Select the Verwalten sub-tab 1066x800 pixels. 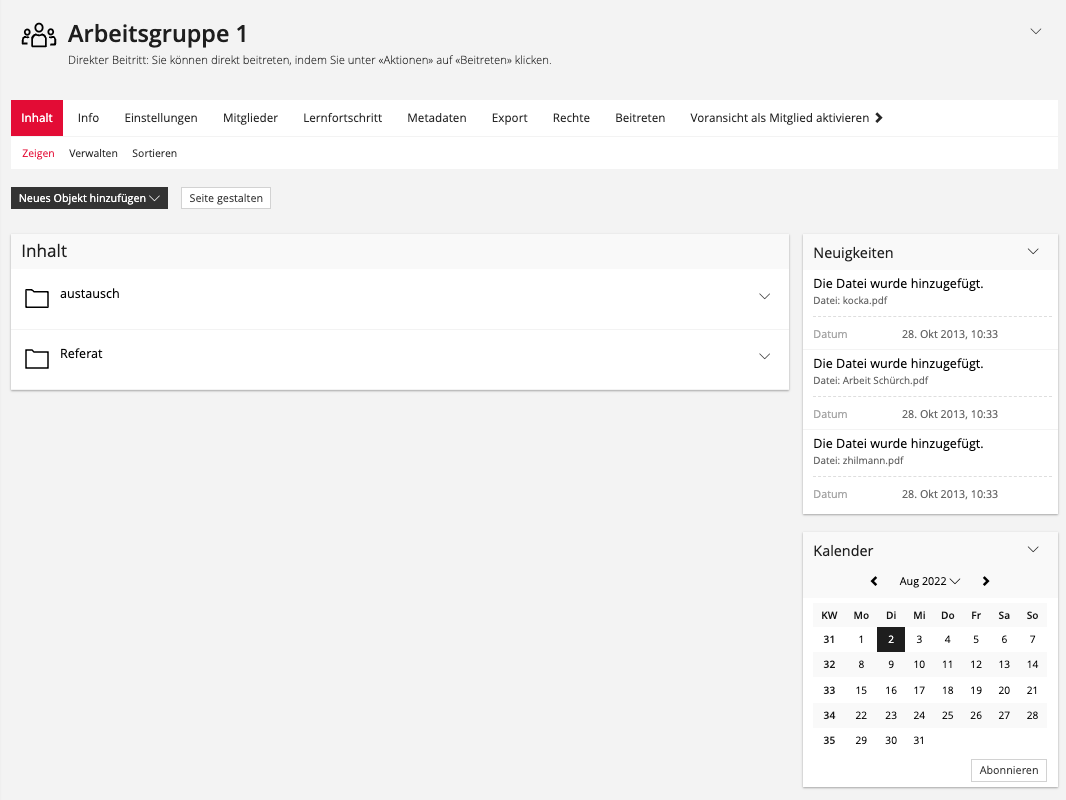click(93, 153)
